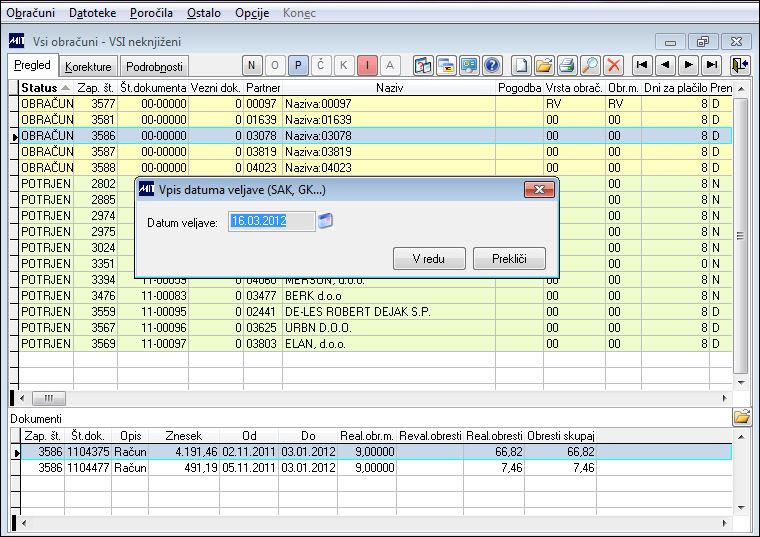
Task: Click the monitor screen toolbar icon
Action: click(x=469, y=65)
